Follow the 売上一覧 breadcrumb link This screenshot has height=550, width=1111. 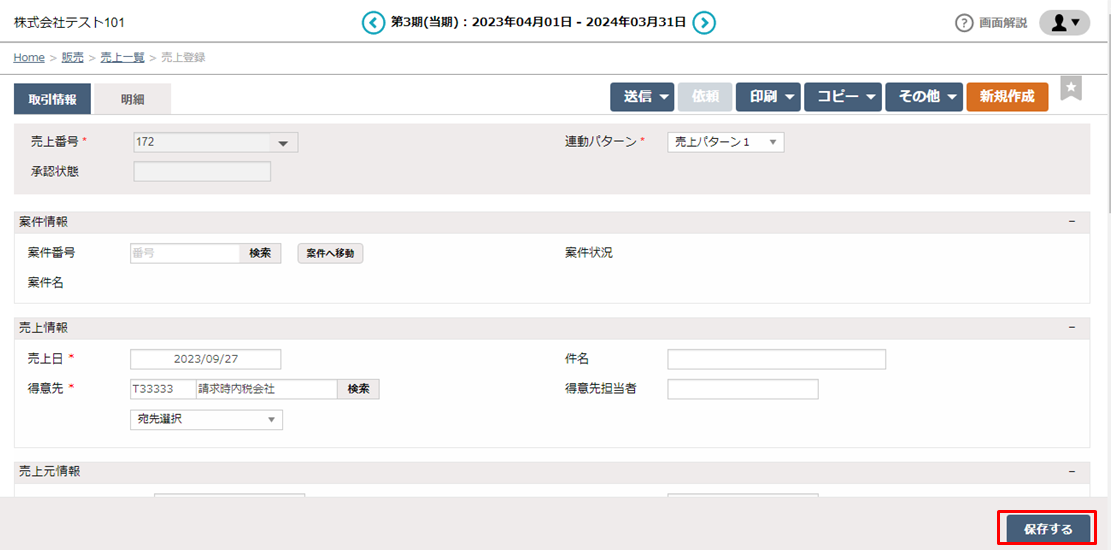point(121,58)
